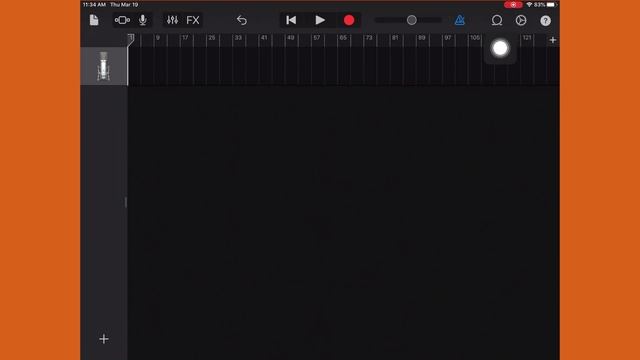The image size is (640, 360).
Task: Toggle the metronome
Action: [460, 20]
